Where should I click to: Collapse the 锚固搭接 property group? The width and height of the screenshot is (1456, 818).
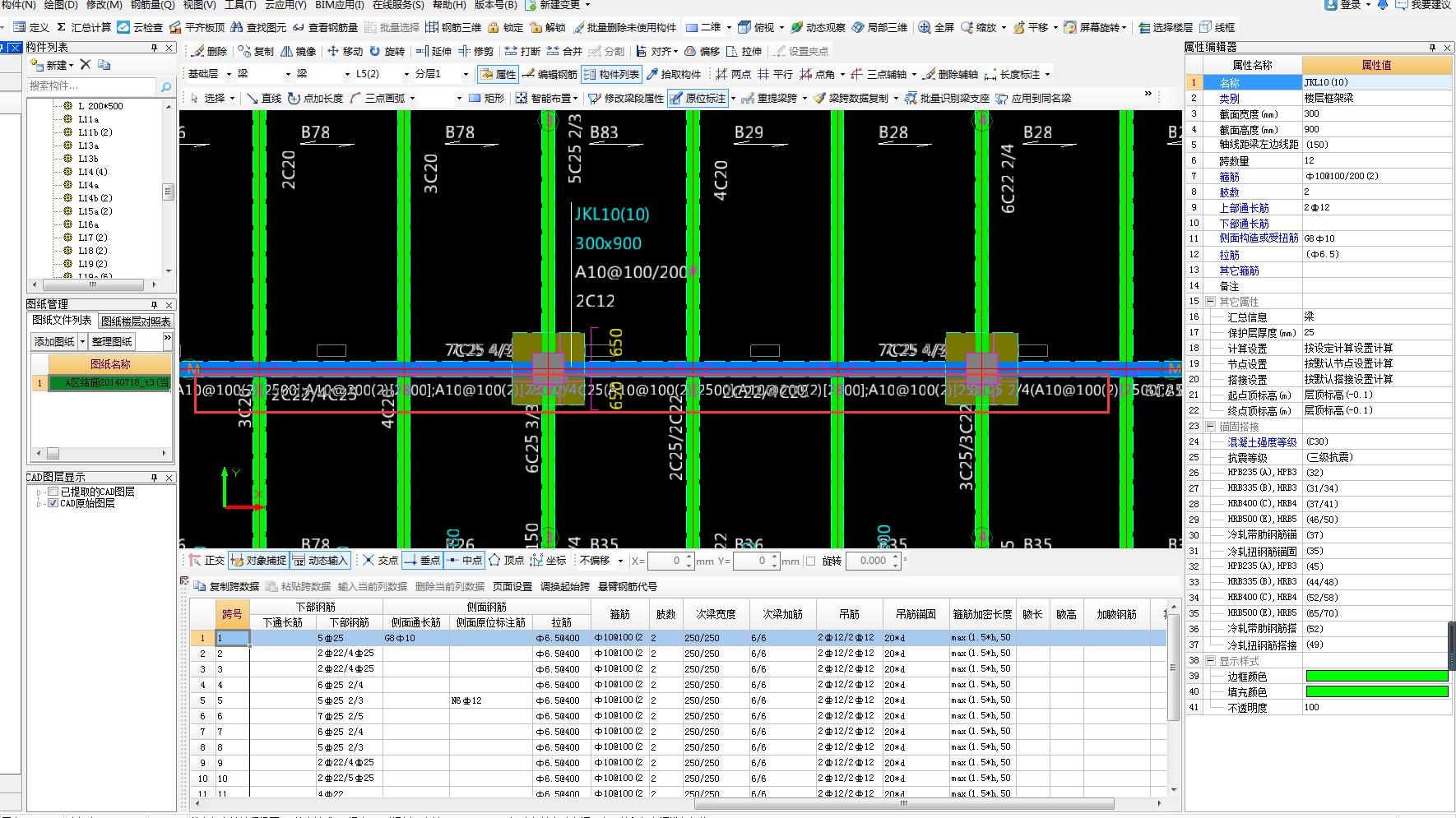click(x=1211, y=427)
